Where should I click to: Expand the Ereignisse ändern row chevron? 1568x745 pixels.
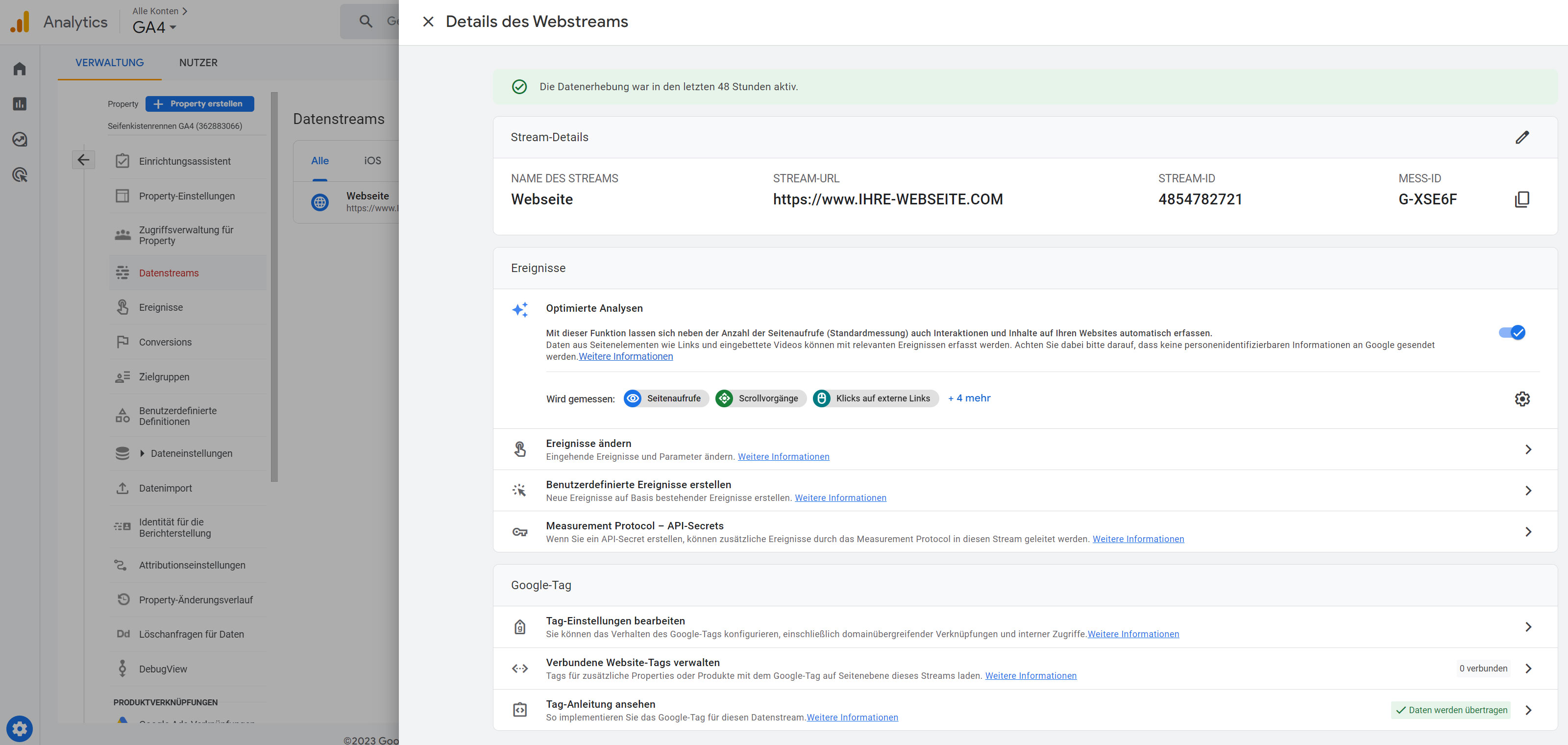pos(1528,449)
